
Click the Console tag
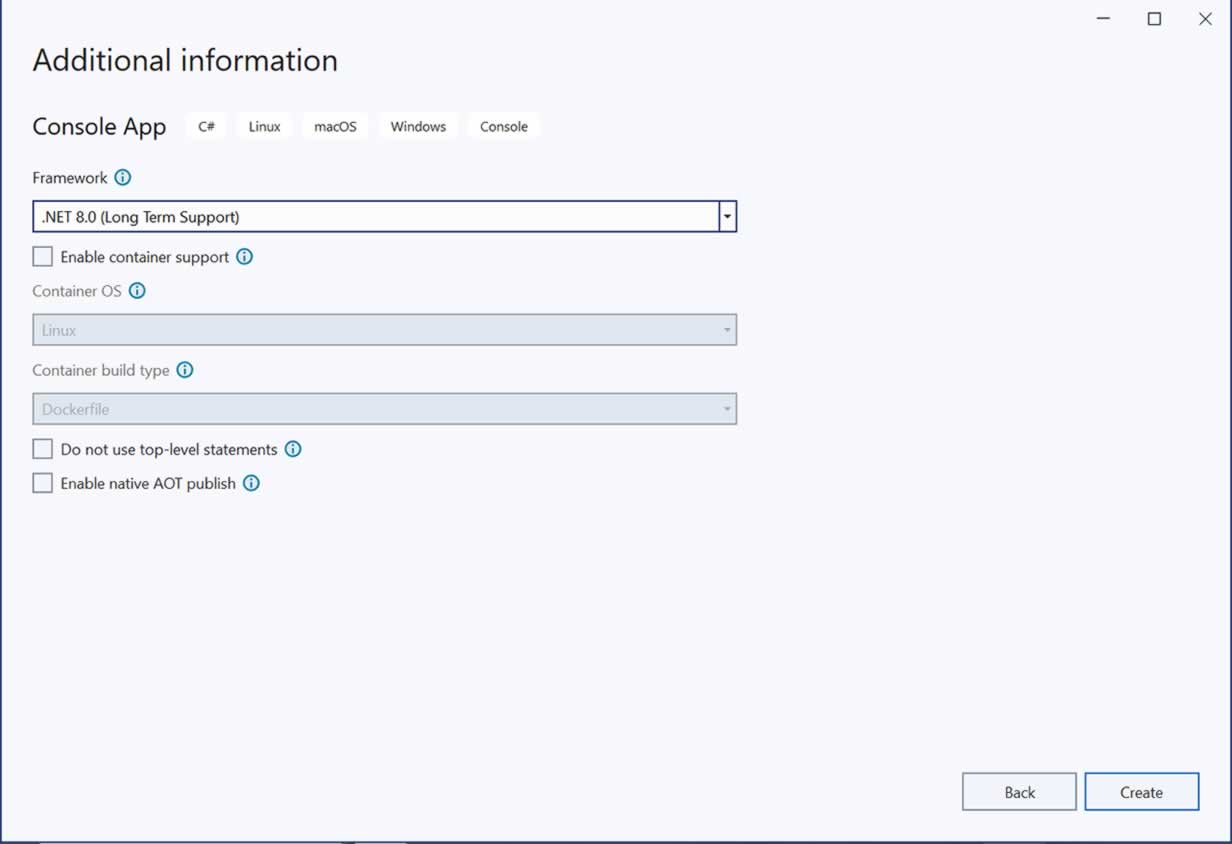click(504, 127)
